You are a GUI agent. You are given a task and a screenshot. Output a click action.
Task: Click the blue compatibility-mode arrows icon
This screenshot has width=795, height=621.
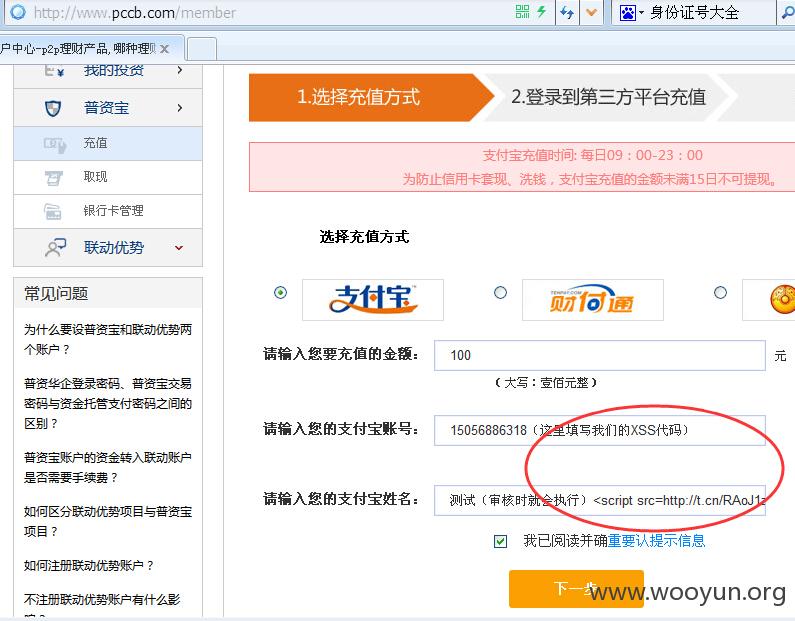[567, 12]
